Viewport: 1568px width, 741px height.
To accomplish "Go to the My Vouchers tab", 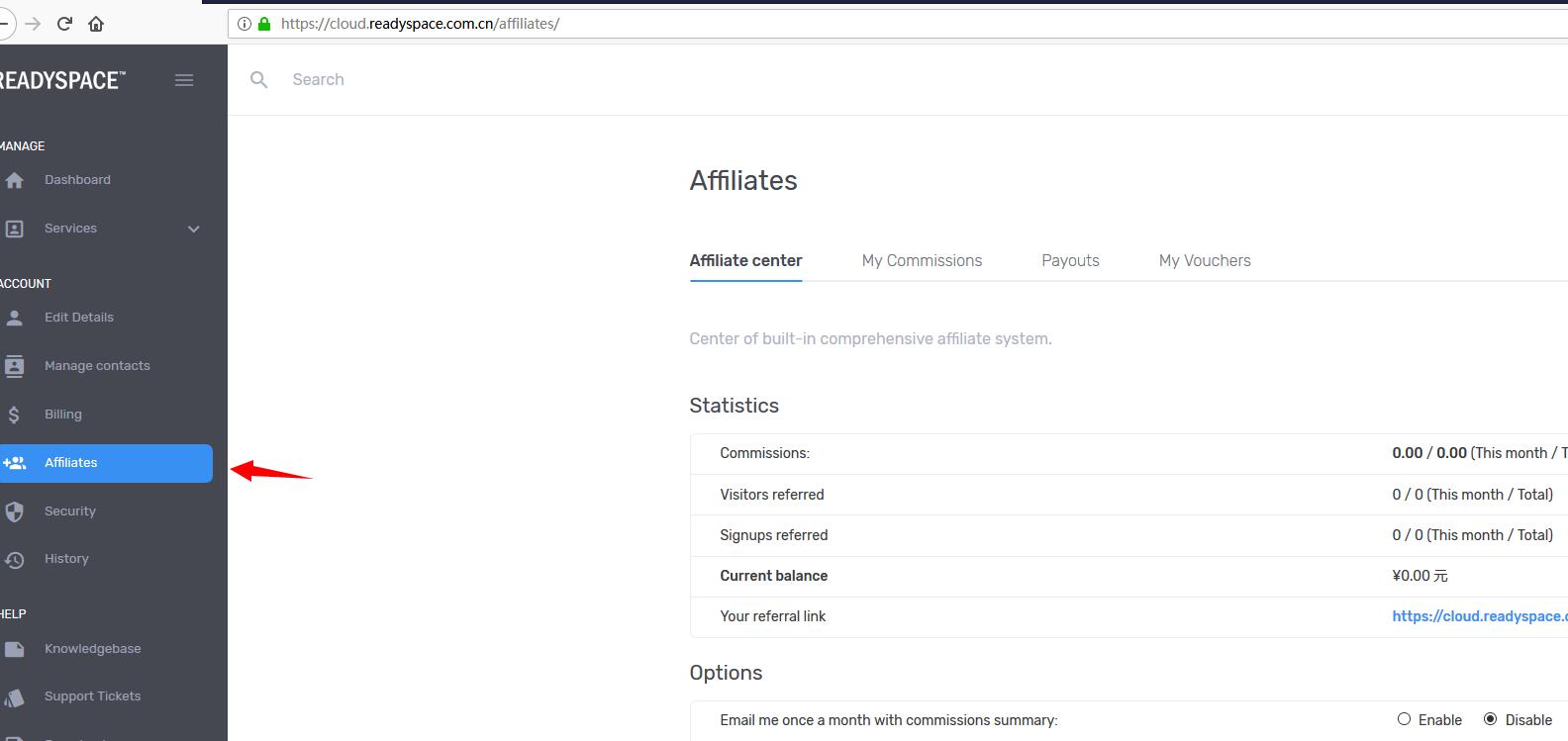I will [x=1205, y=260].
